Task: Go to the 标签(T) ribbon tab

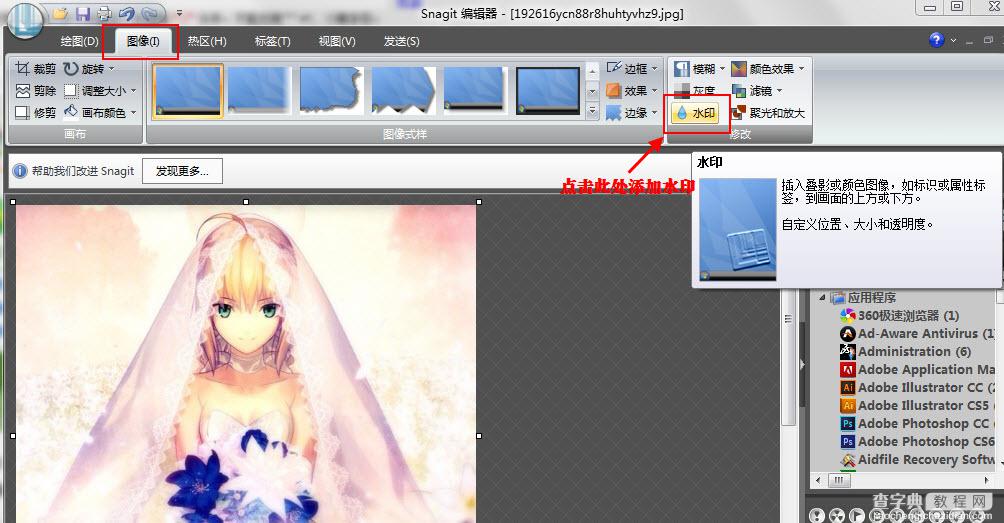Action: coord(272,41)
